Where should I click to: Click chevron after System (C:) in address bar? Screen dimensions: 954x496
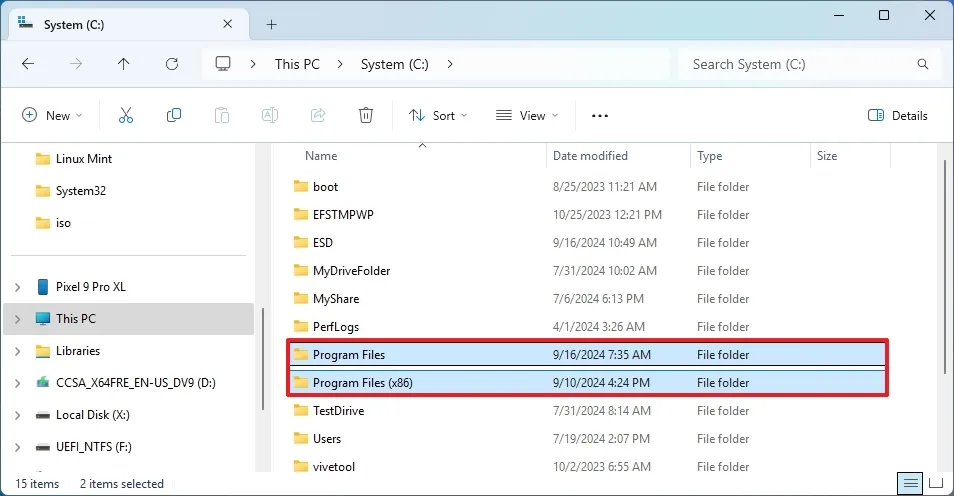(x=450, y=64)
